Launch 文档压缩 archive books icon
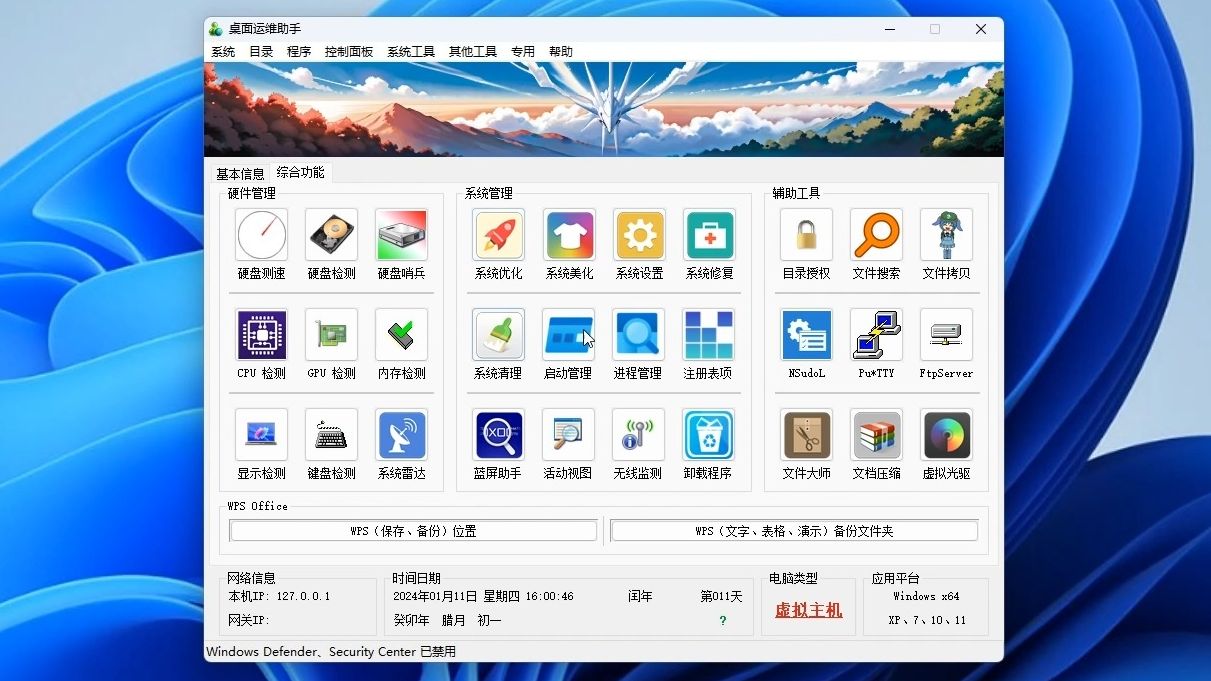Viewport: 1211px width, 681px height. click(x=877, y=435)
